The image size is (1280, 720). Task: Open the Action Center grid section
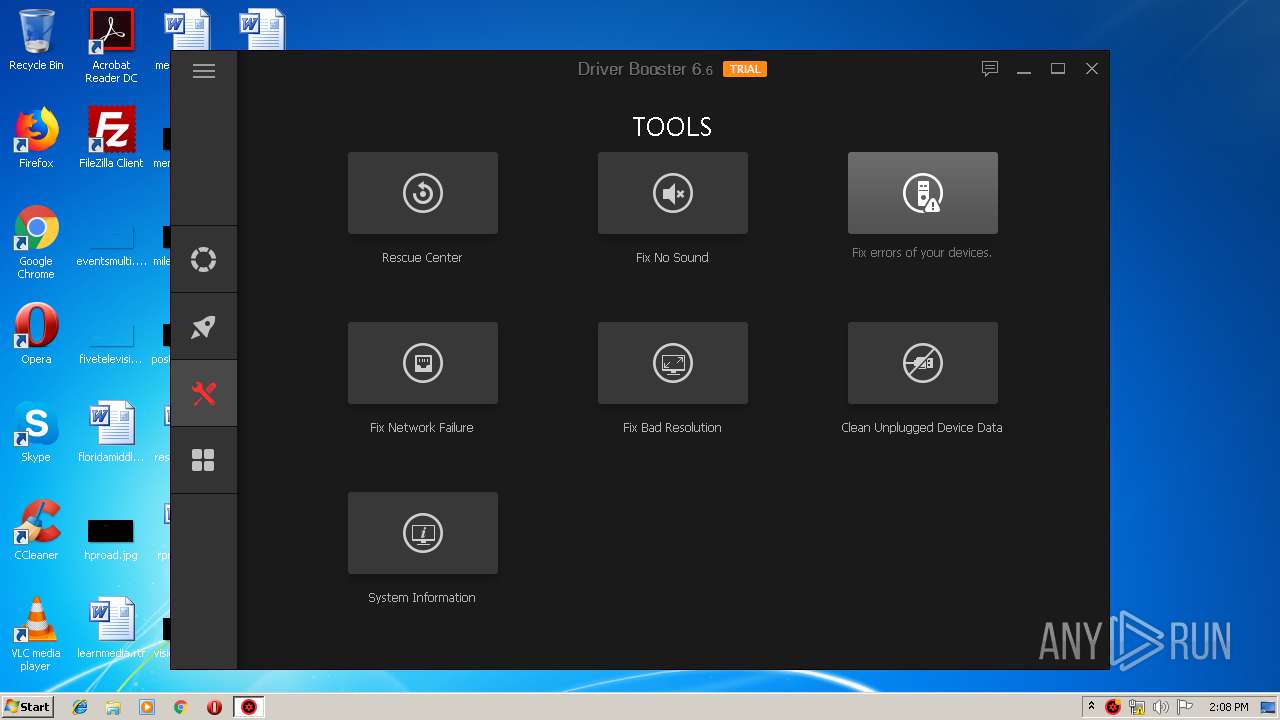click(203, 460)
